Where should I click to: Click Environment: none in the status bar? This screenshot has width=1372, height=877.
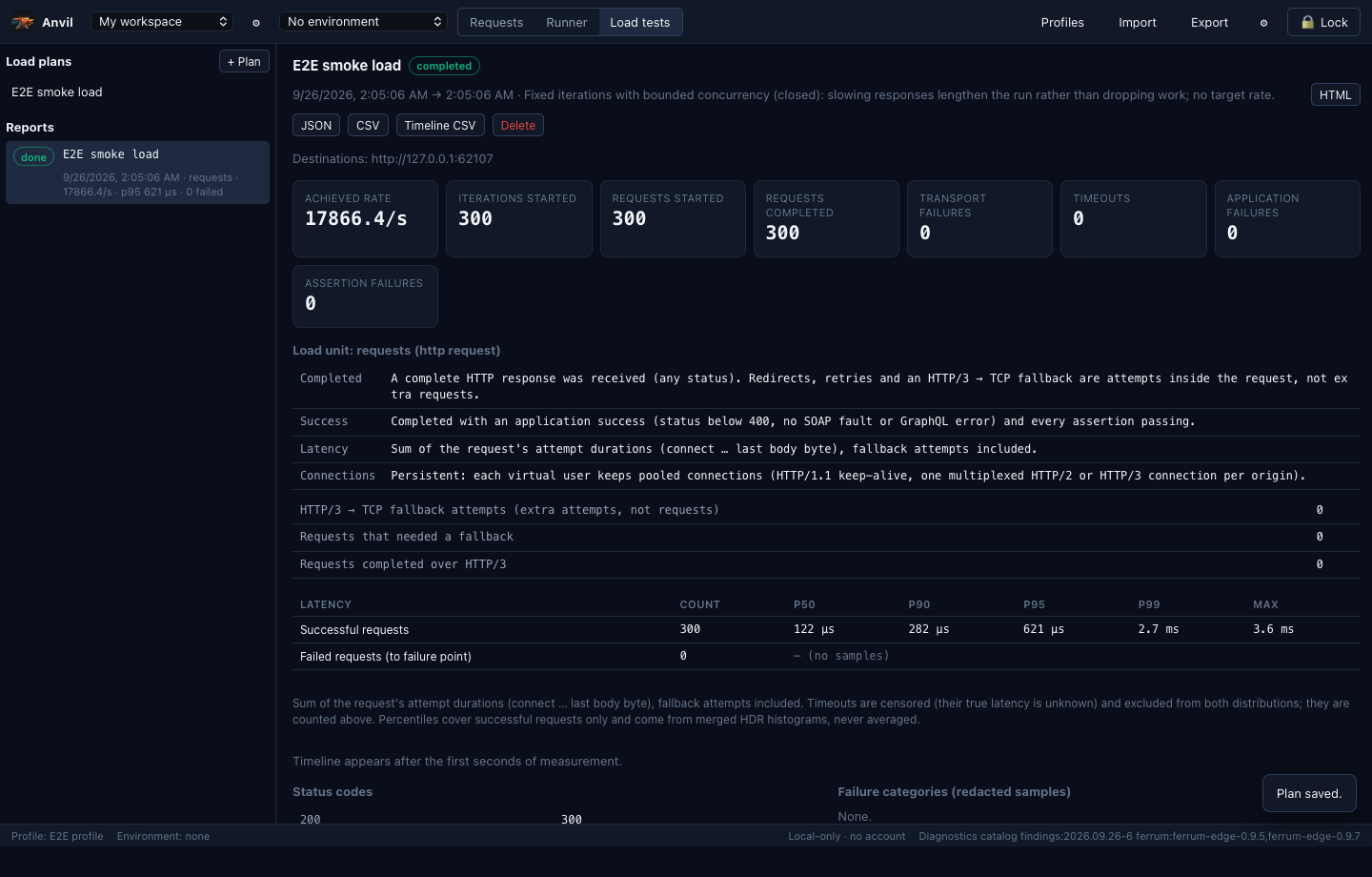pyautogui.click(x=163, y=836)
